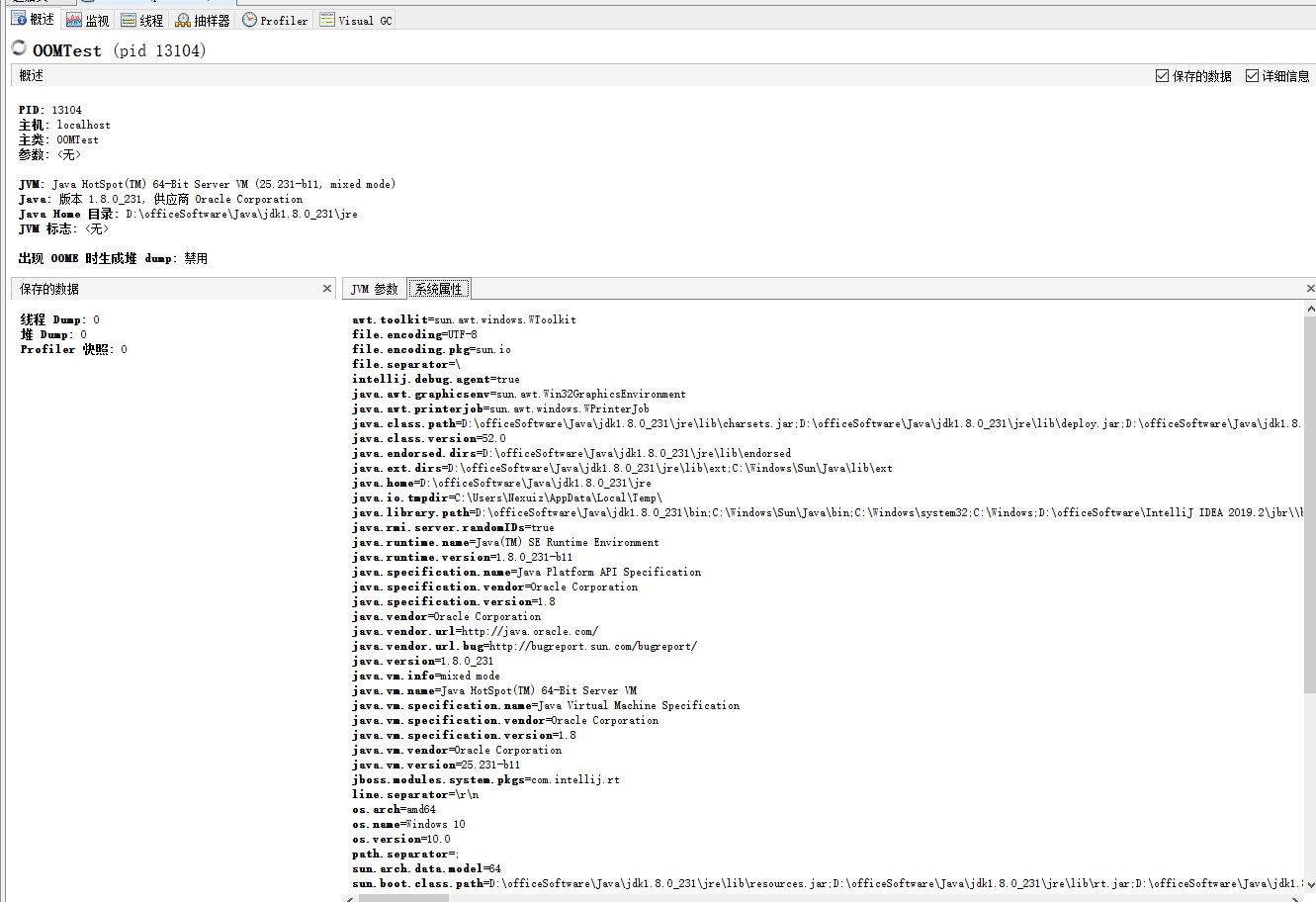Click the java.awt.graphicsenv property line
Viewport: 1316px width, 902px height.
point(519,394)
